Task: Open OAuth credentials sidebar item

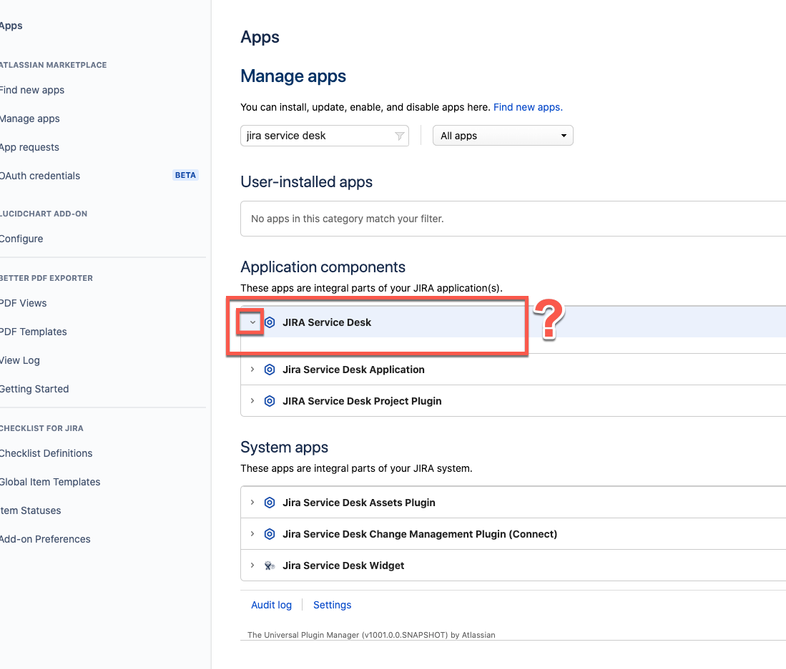Action: click(40, 176)
